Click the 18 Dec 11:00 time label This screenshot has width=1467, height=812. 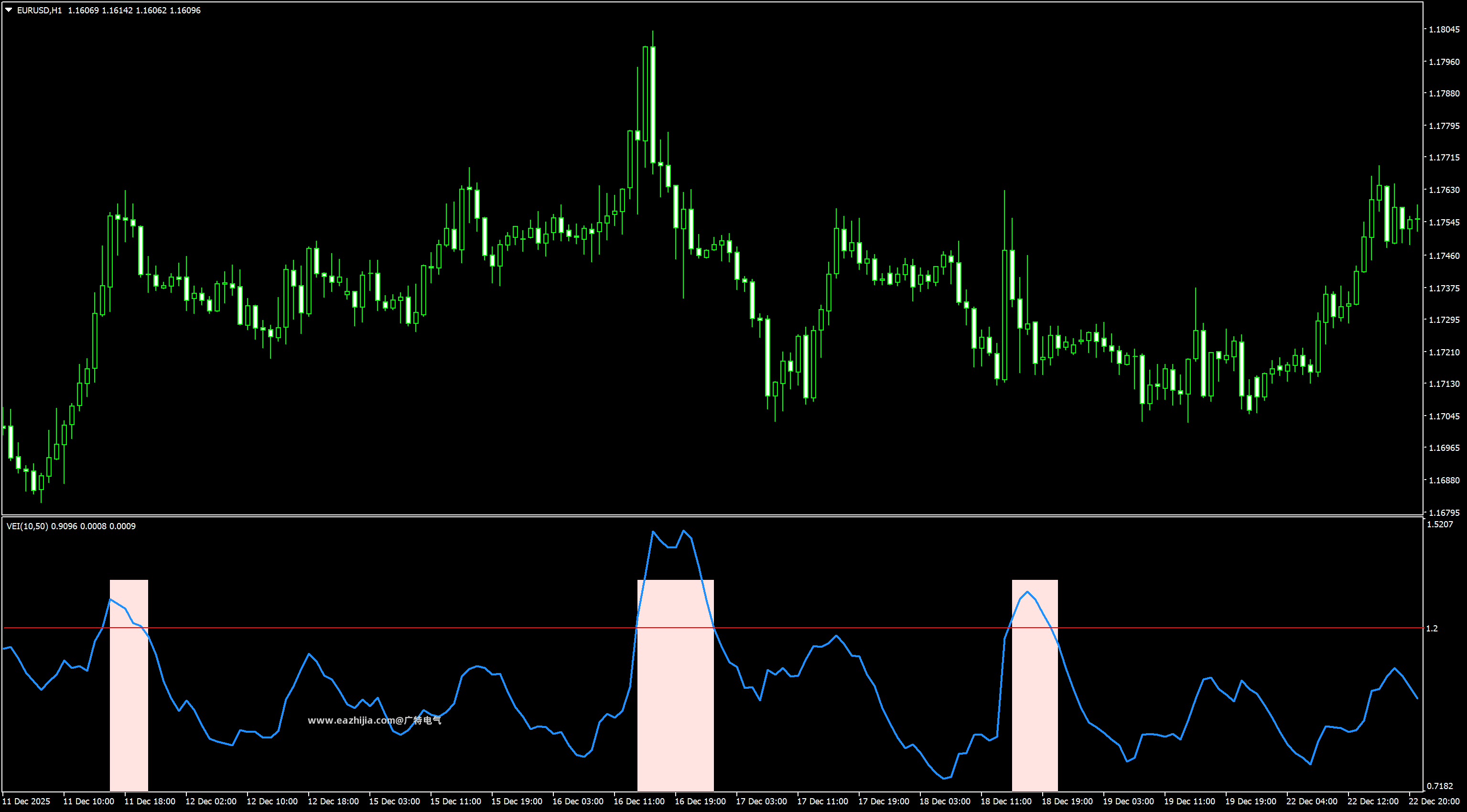(x=1006, y=802)
